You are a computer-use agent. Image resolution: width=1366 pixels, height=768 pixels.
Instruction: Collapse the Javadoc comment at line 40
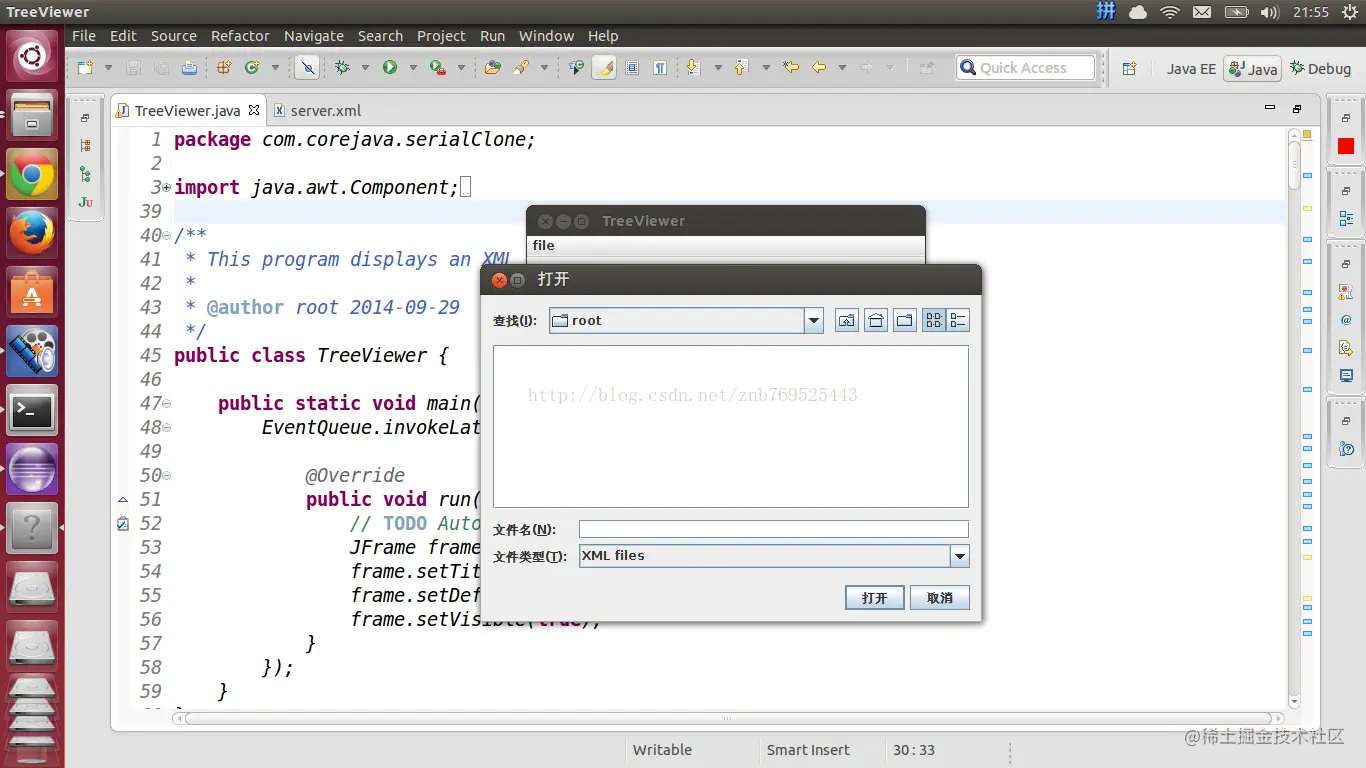pos(166,236)
